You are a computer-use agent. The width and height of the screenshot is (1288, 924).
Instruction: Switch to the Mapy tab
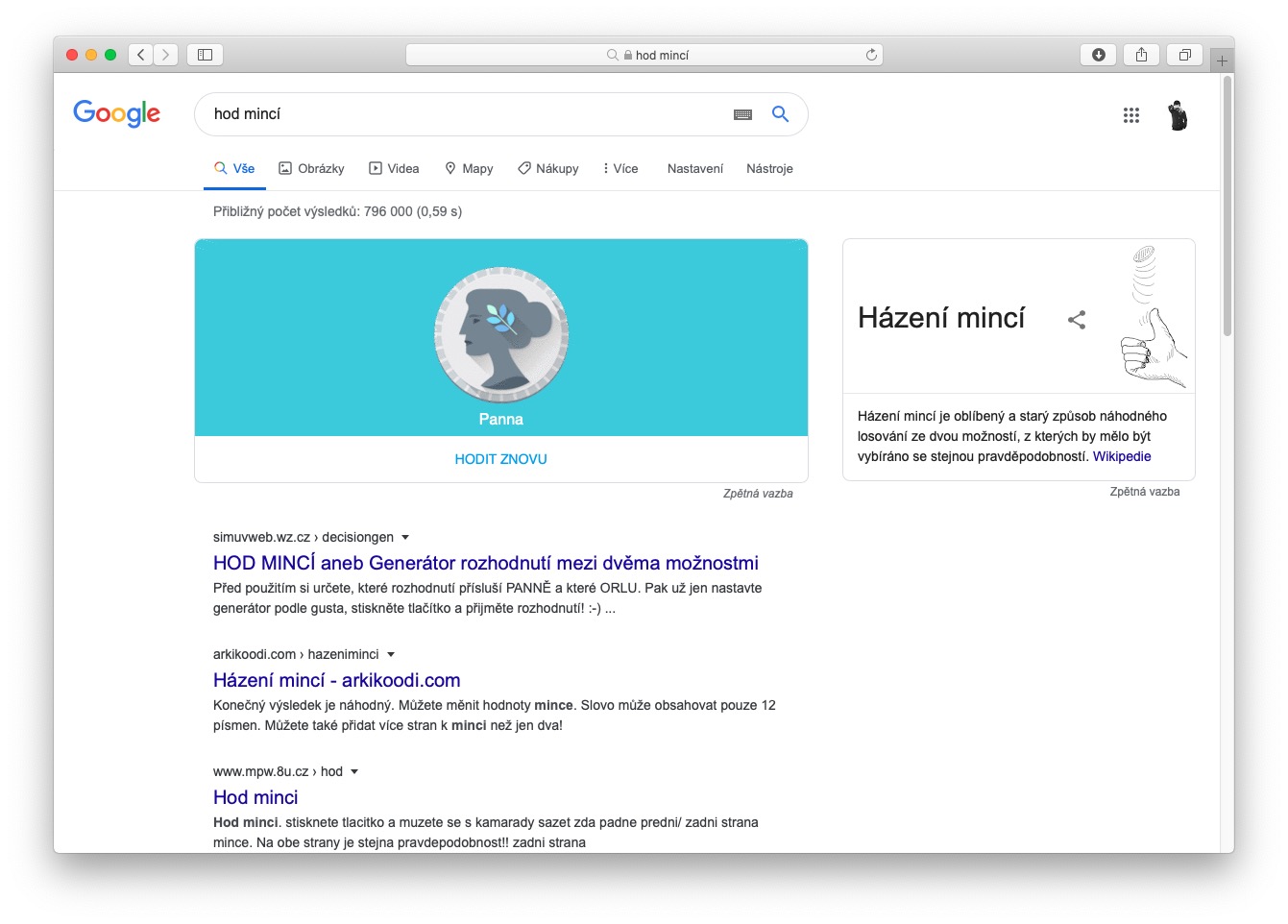tap(469, 168)
